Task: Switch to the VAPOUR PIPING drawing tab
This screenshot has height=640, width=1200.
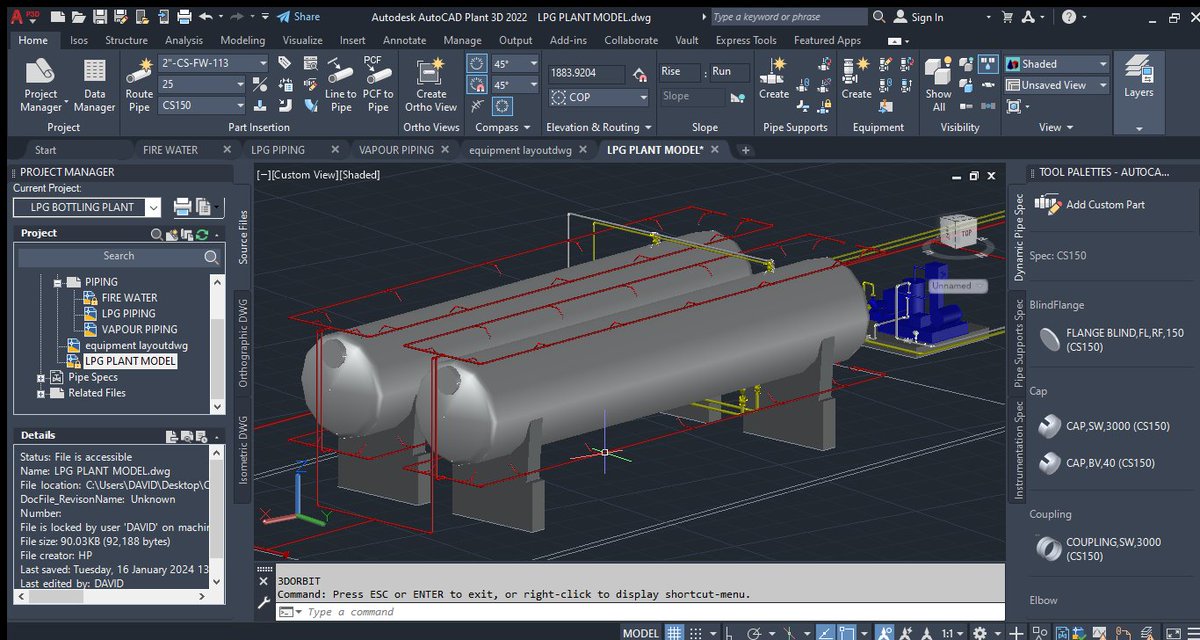Action: coord(396,150)
